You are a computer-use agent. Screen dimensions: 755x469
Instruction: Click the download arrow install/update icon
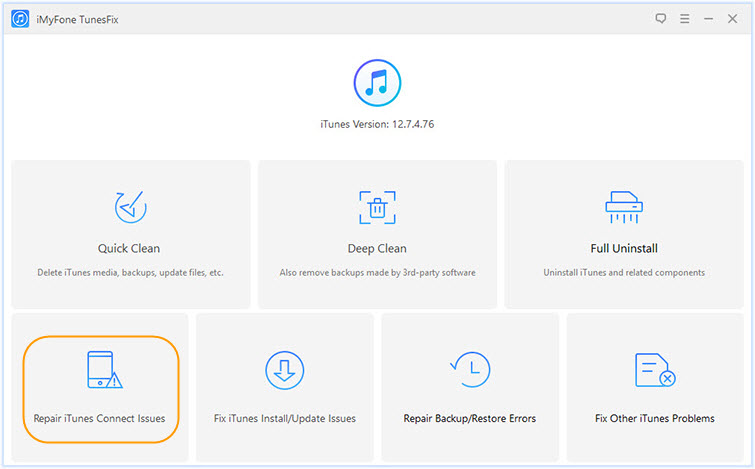(x=285, y=370)
